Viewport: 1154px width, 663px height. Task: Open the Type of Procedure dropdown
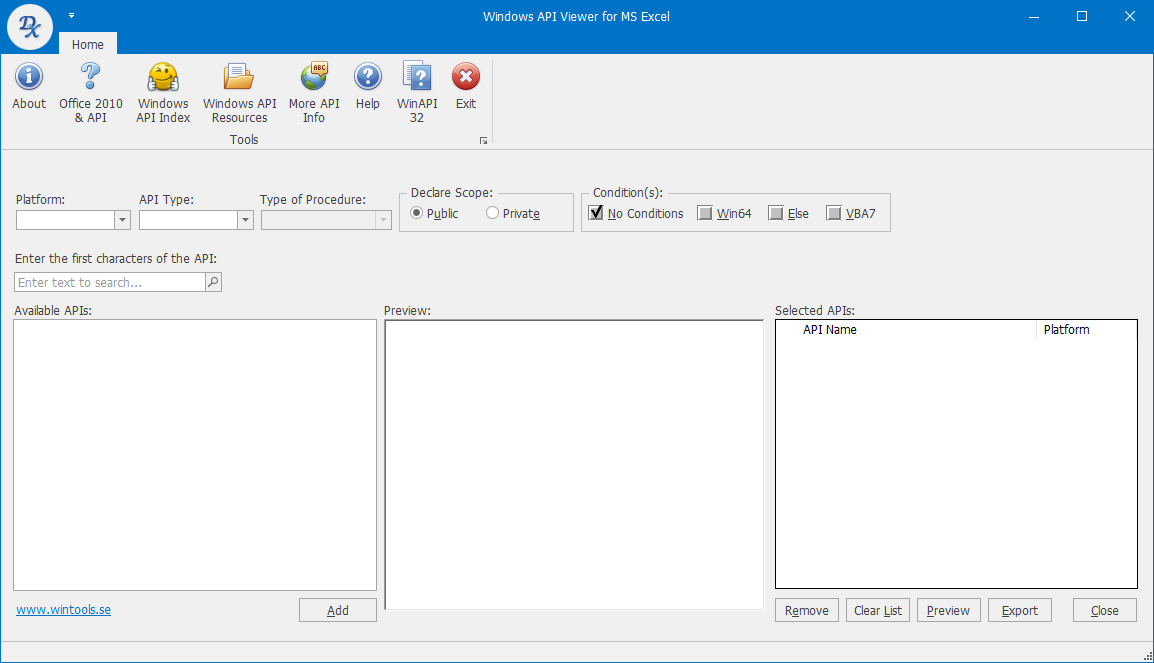[383, 220]
